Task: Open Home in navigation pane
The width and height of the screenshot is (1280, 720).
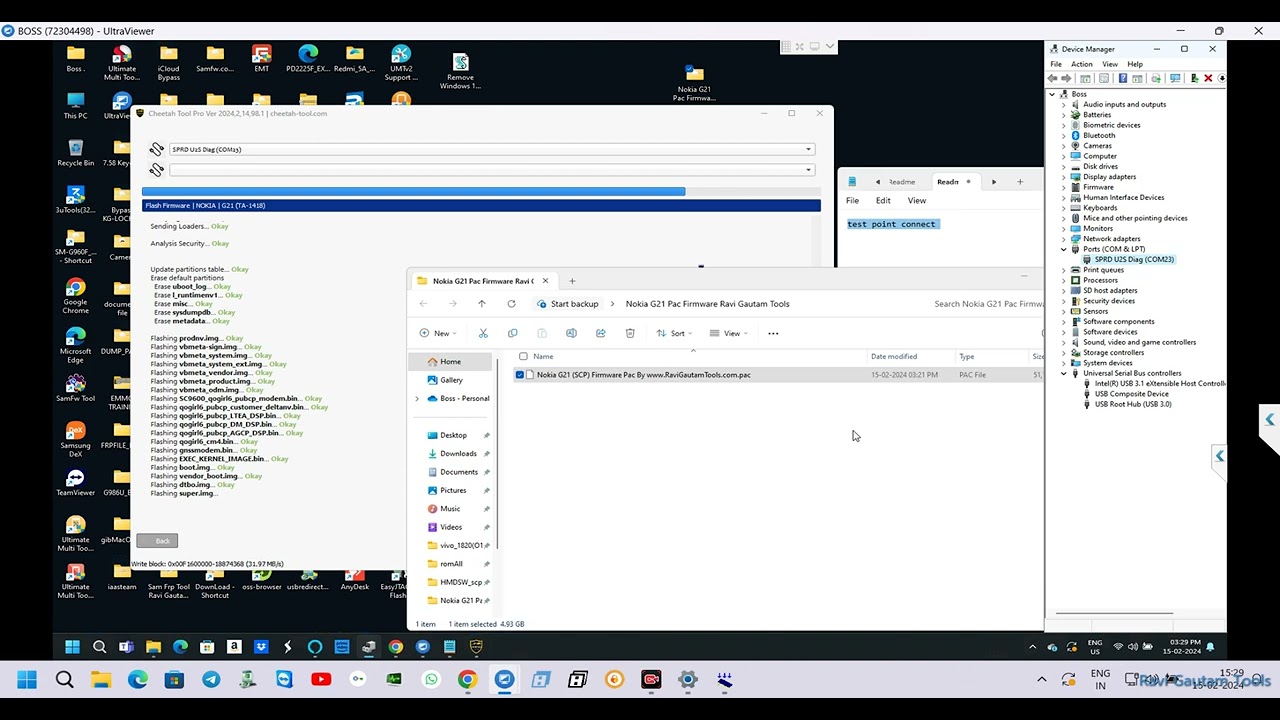Action: pos(450,361)
